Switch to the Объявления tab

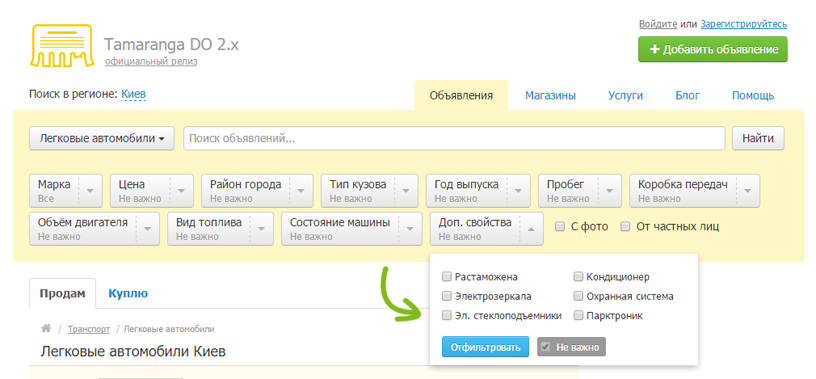(x=461, y=96)
